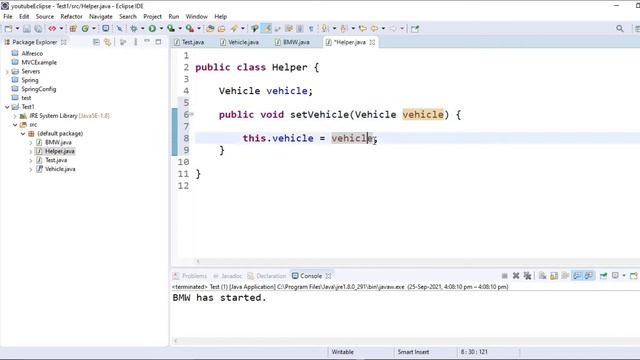This screenshot has width=640, height=360.
Task: Select Test.java in Package Explorer
Action: pos(56,160)
